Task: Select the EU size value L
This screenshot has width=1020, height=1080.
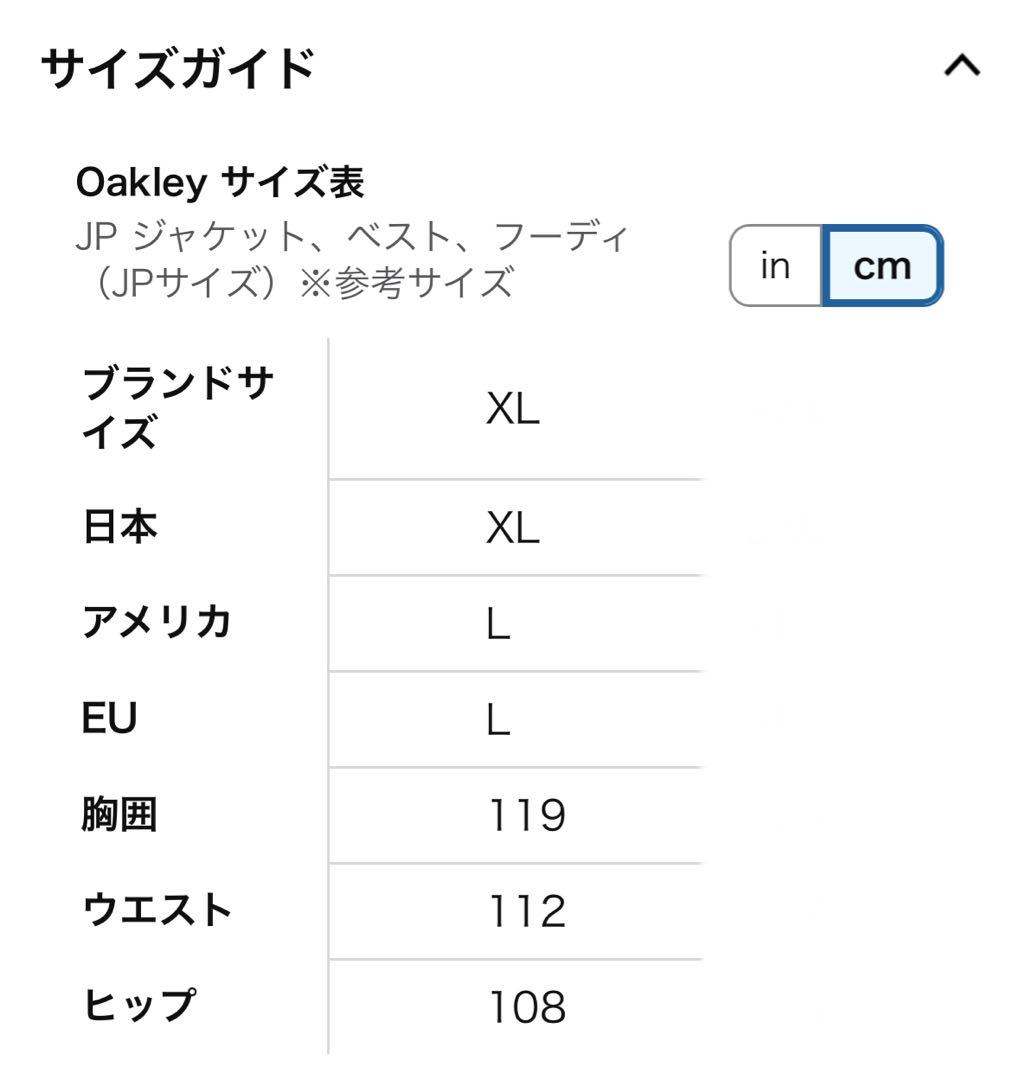Action: [501, 718]
